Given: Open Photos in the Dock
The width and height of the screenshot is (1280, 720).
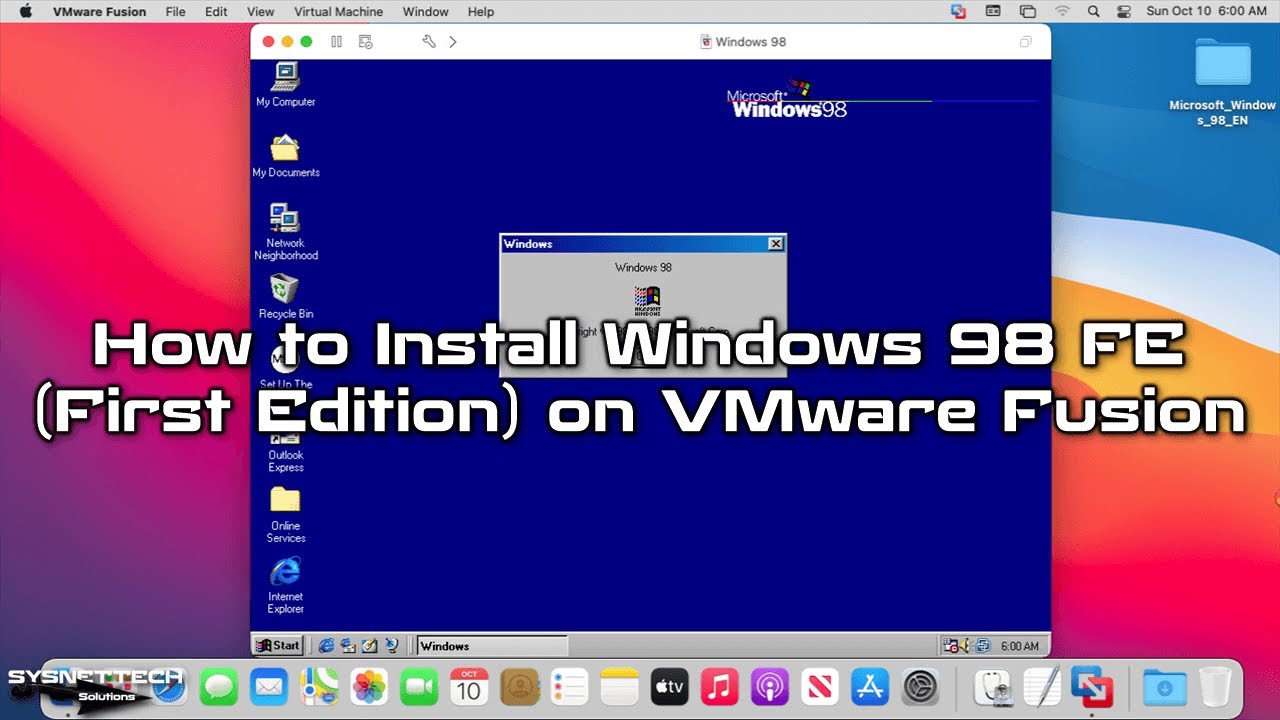Looking at the screenshot, I should pyautogui.click(x=369, y=687).
